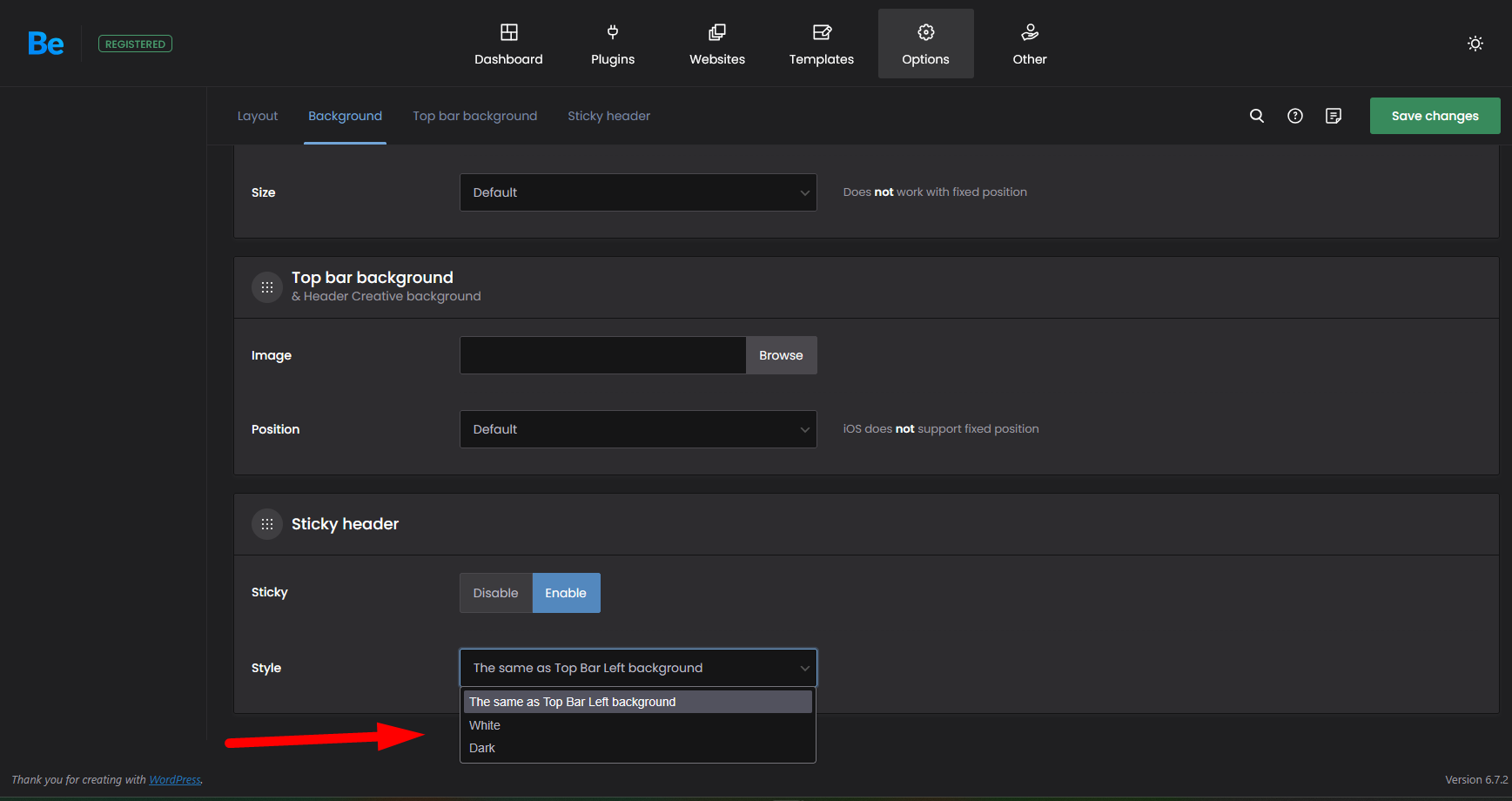Open the Dashboard section

tap(508, 44)
